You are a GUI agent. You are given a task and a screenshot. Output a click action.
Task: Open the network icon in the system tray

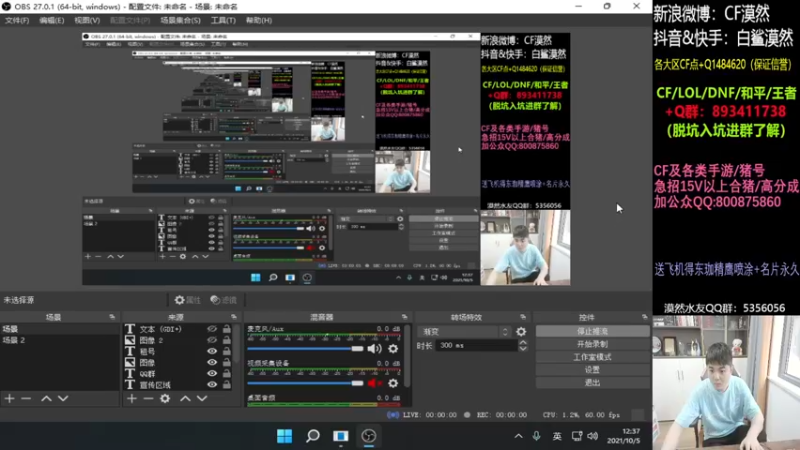577,436
